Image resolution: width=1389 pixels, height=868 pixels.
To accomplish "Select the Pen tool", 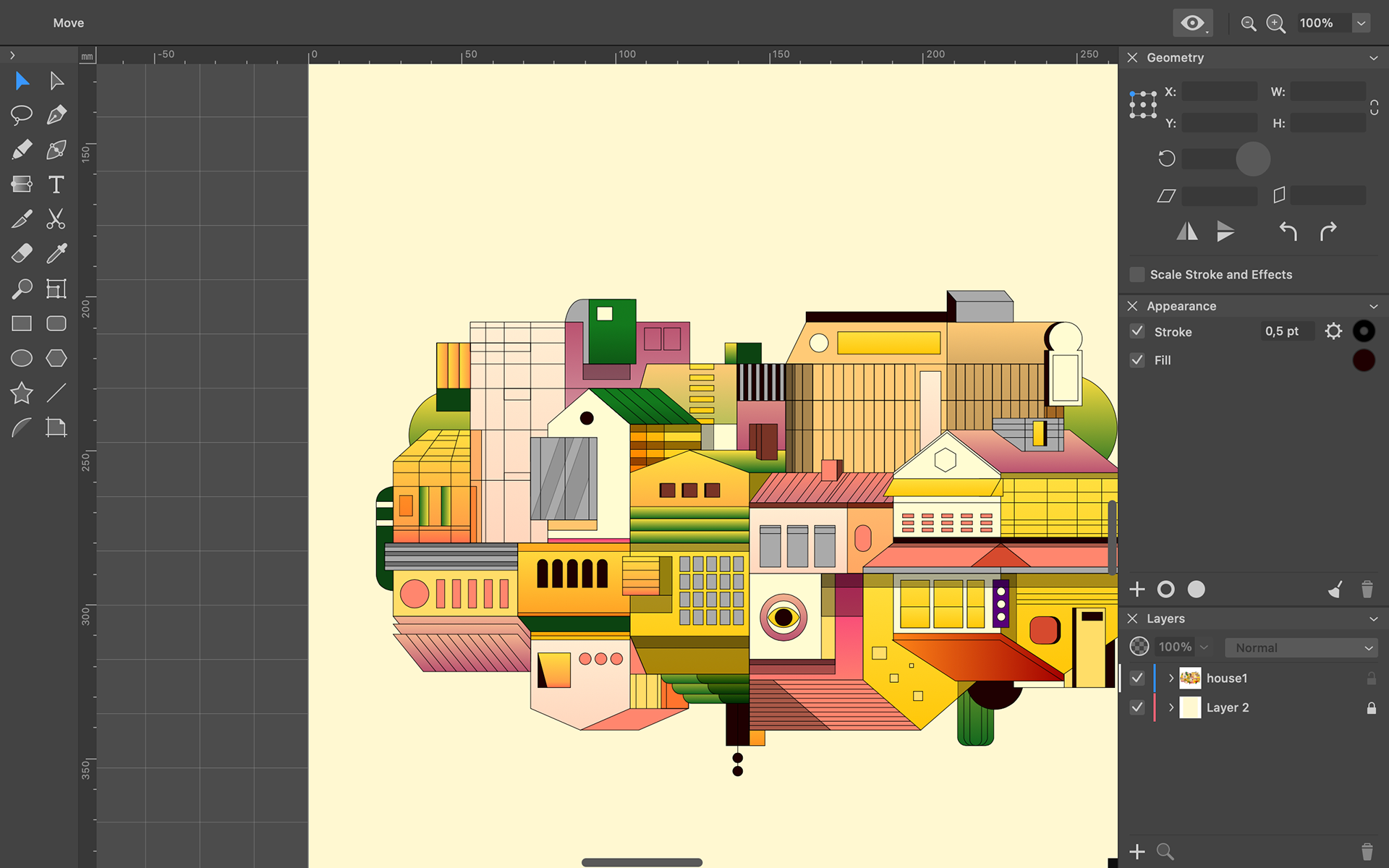I will point(56,115).
